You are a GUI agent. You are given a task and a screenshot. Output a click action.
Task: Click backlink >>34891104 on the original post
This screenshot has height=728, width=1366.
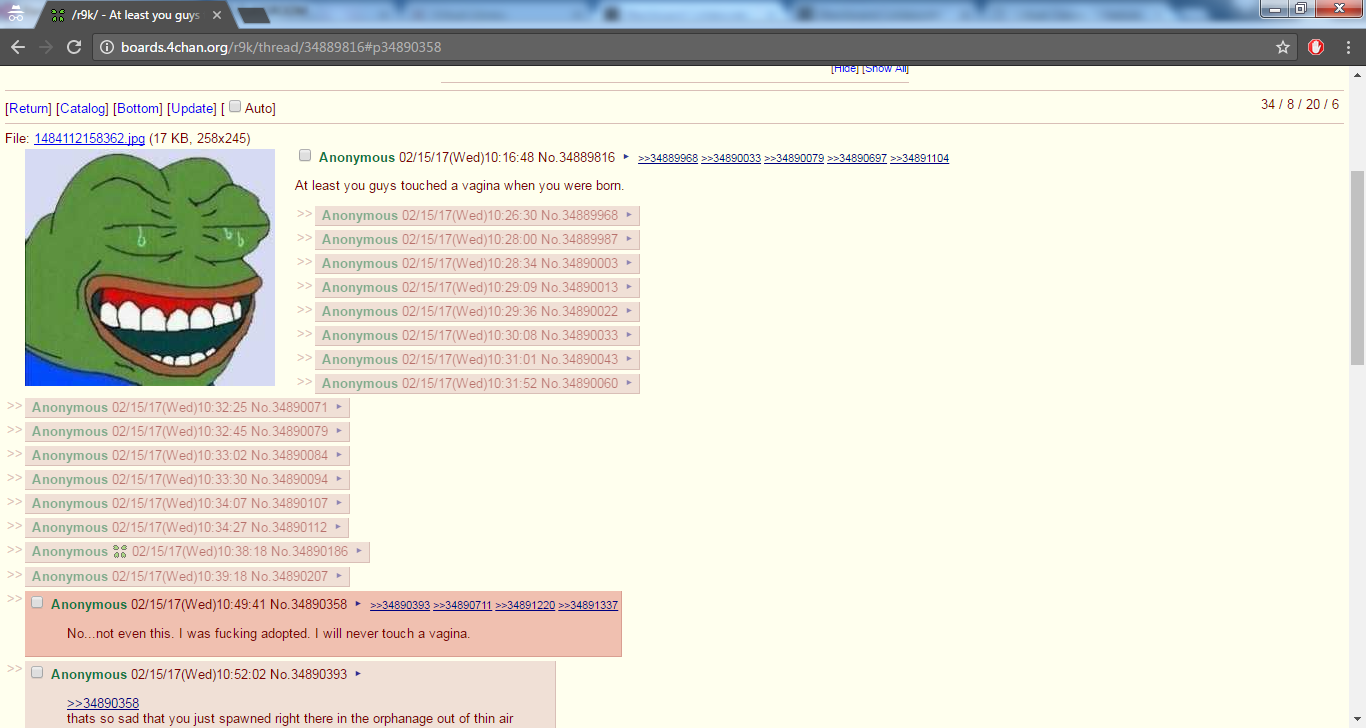[x=920, y=158]
